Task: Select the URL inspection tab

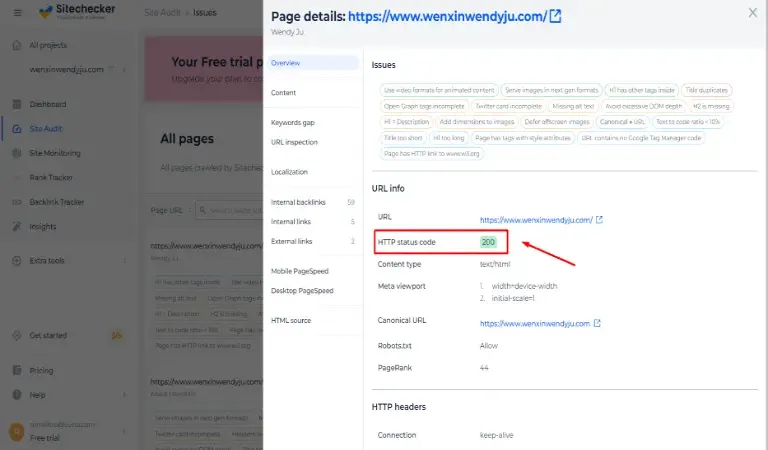Action: (294, 142)
